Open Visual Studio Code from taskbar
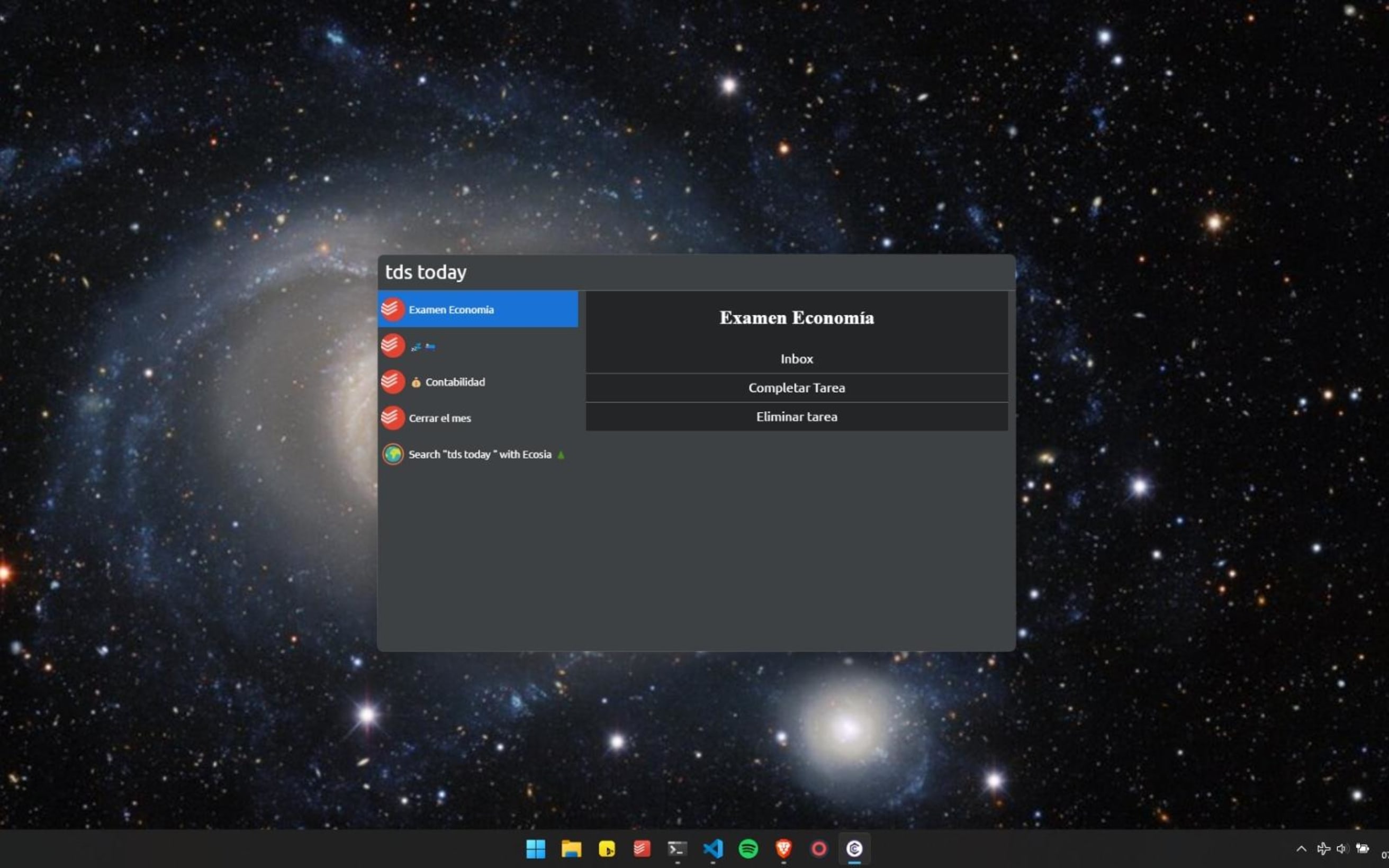The image size is (1389, 868). pyautogui.click(x=714, y=849)
